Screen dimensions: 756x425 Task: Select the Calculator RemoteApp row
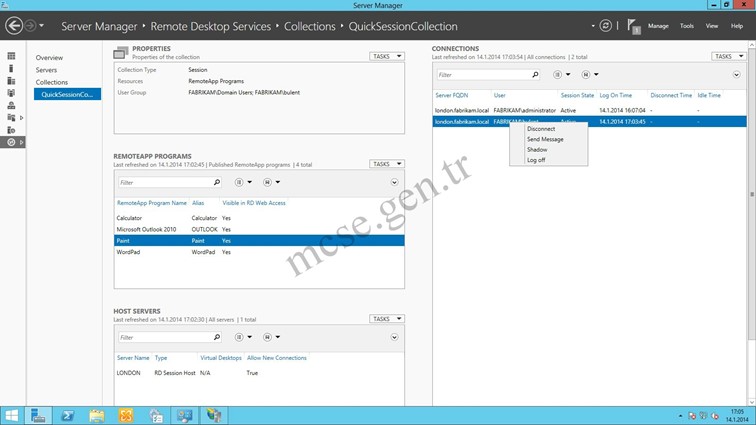click(x=259, y=218)
